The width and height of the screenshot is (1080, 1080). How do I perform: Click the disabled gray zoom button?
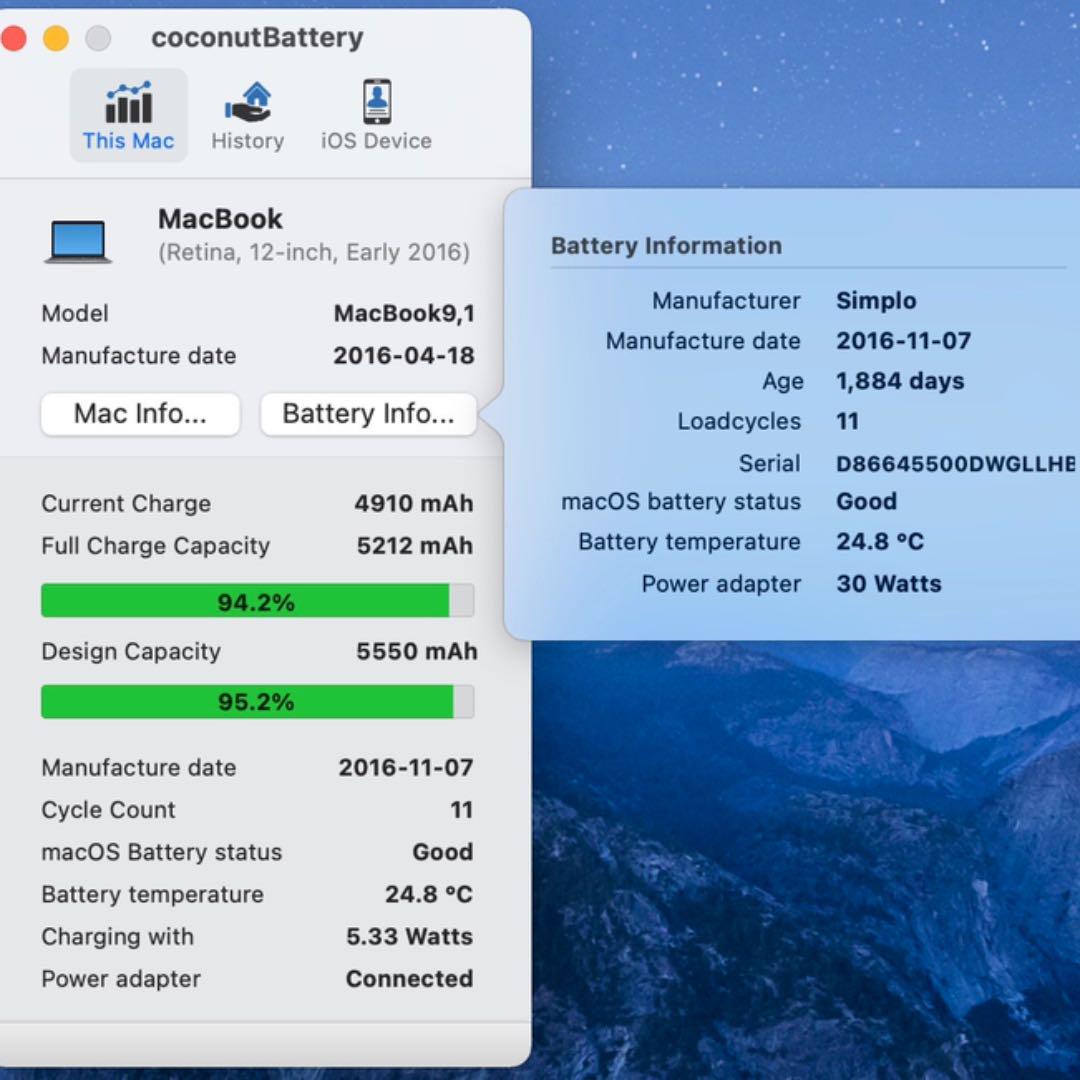tap(98, 38)
